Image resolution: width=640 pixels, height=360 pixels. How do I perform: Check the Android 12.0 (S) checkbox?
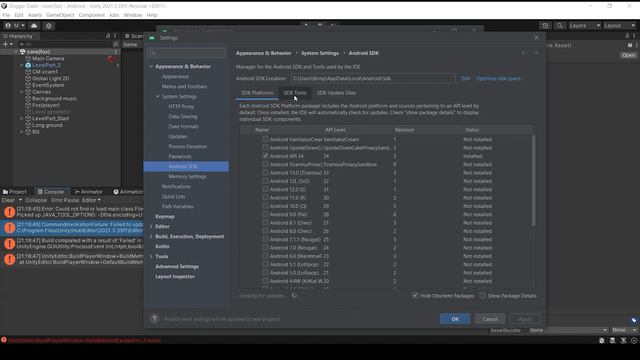(x=265, y=189)
